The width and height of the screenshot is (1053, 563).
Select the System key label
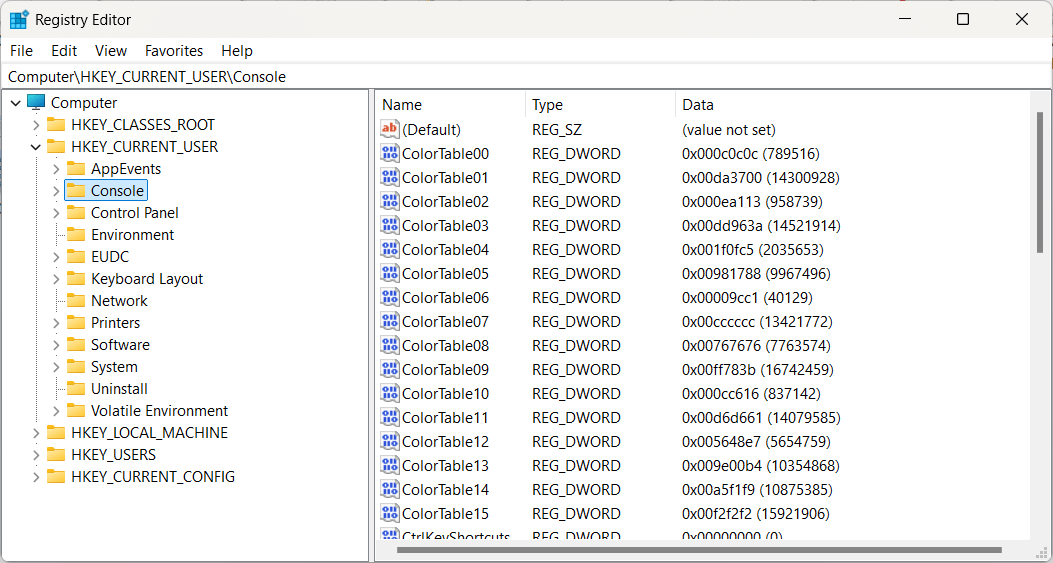click(x=114, y=367)
